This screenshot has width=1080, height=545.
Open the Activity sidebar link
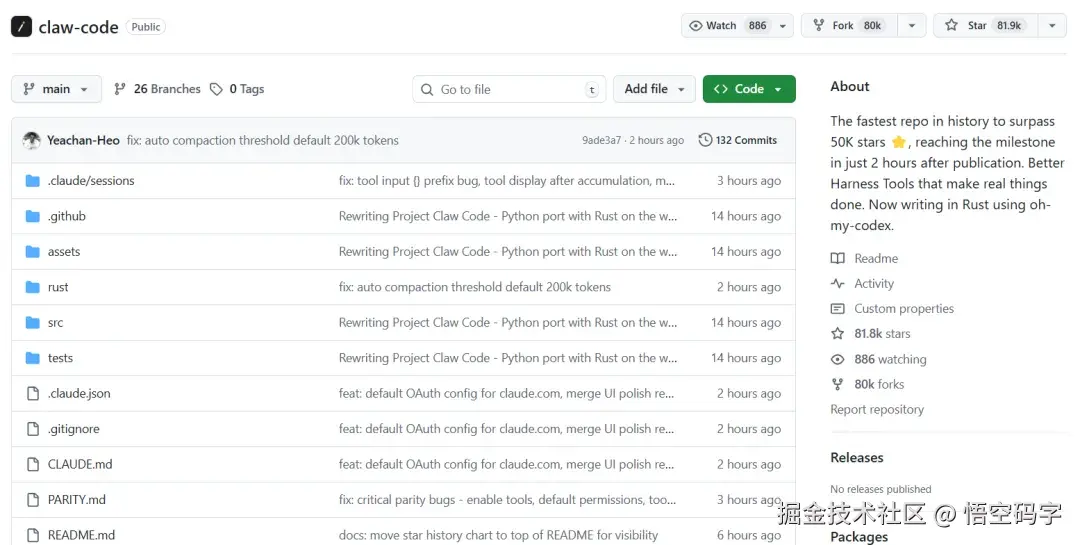coord(874,284)
